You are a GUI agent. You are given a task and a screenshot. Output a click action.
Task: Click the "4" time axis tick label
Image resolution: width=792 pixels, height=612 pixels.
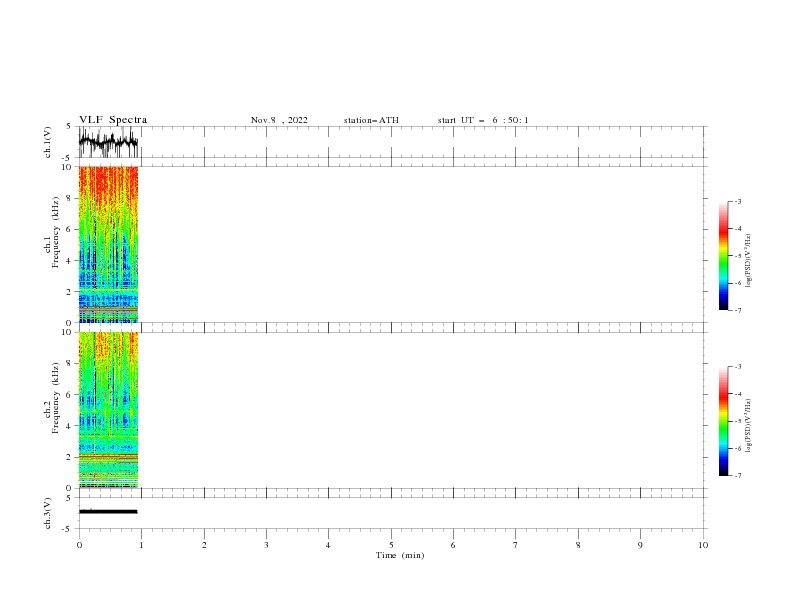[328, 545]
